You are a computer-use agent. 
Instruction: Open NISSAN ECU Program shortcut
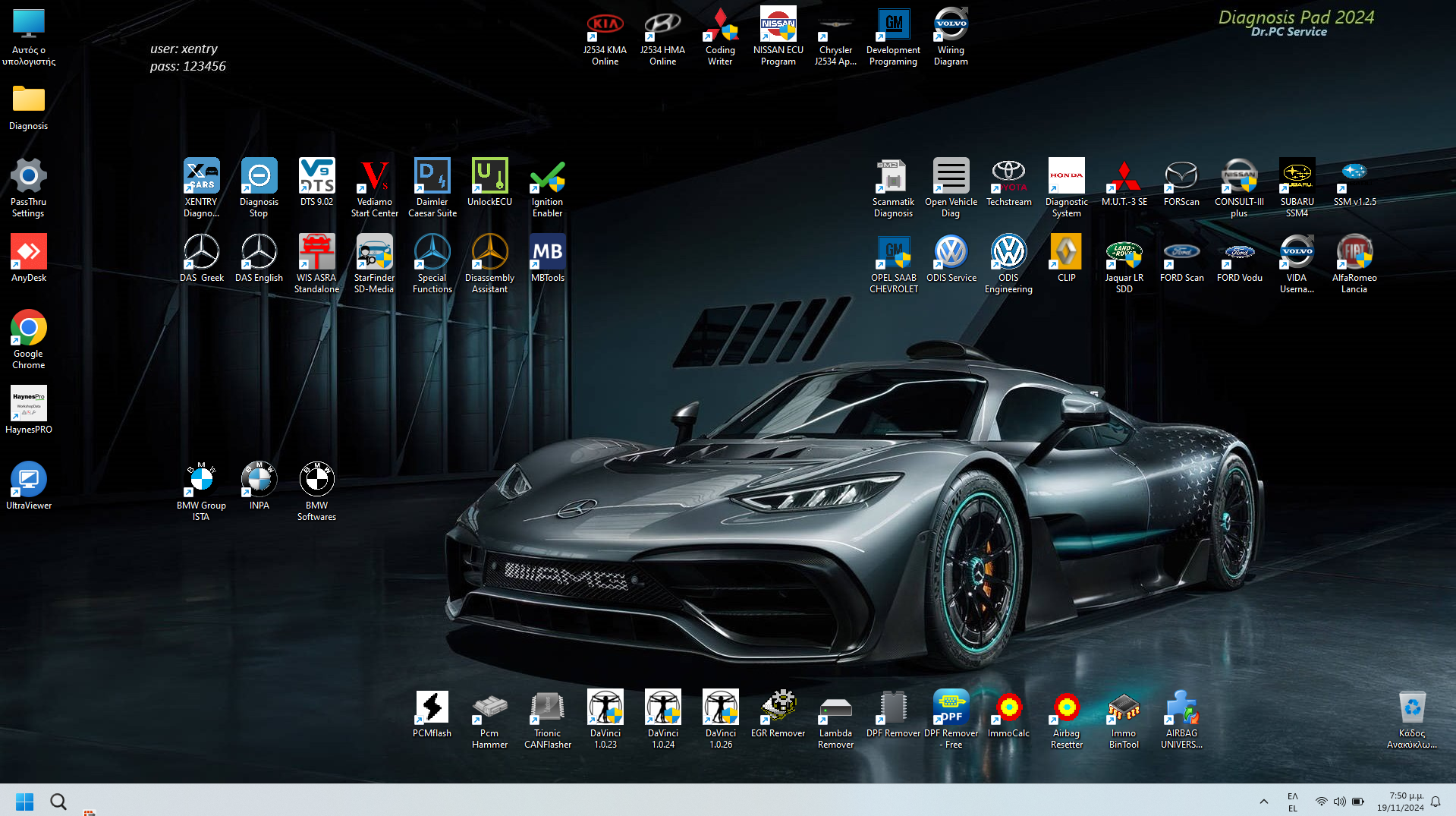point(778,35)
